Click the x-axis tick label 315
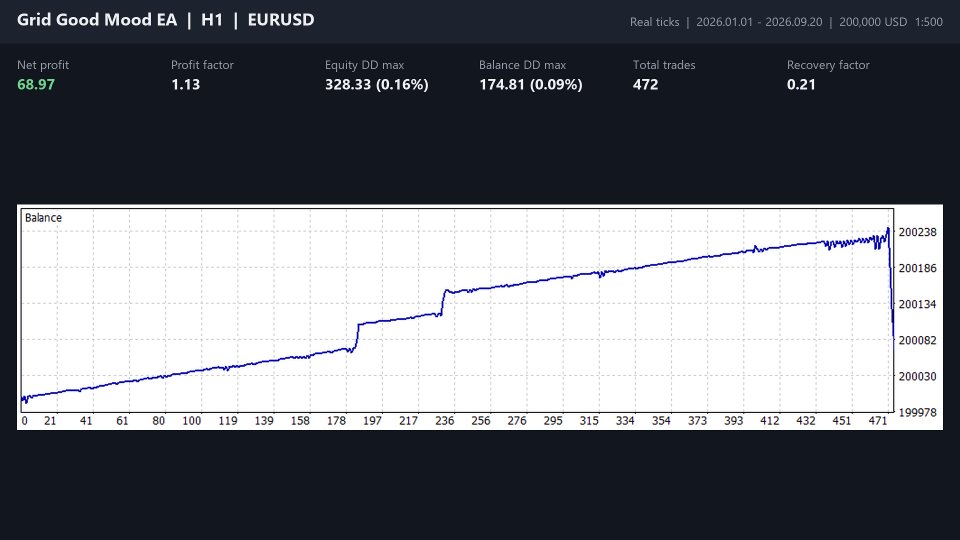This screenshot has width=960, height=540. tap(589, 421)
